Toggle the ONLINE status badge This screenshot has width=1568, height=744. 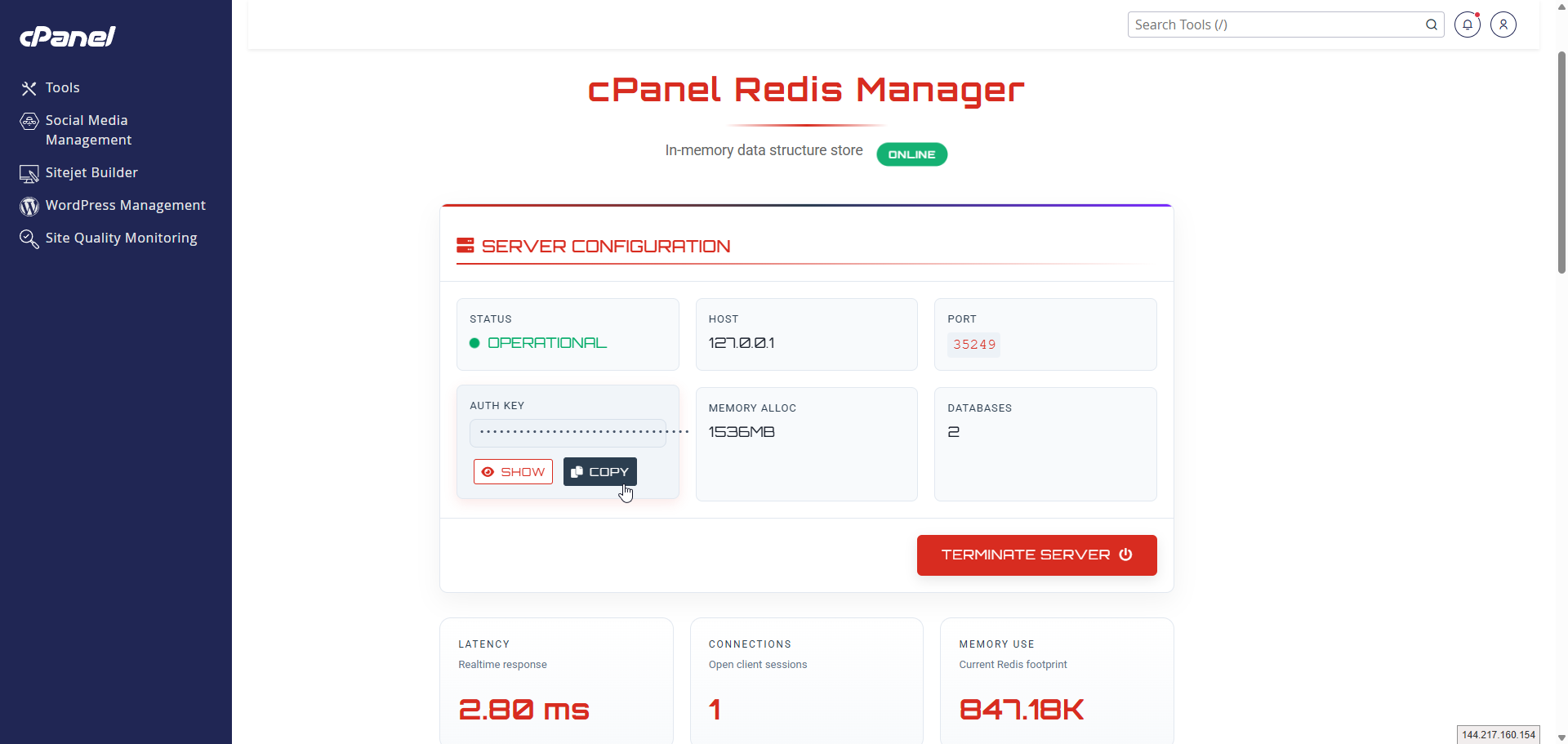pyautogui.click(x=911, y=154)
